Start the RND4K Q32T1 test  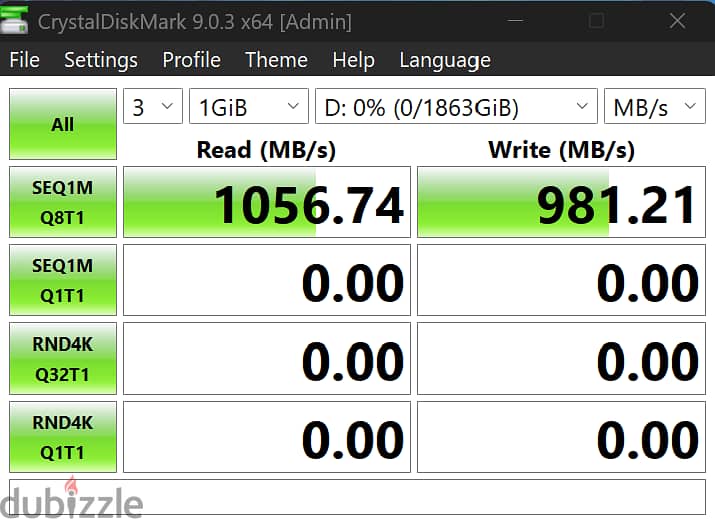click(63, 358)
